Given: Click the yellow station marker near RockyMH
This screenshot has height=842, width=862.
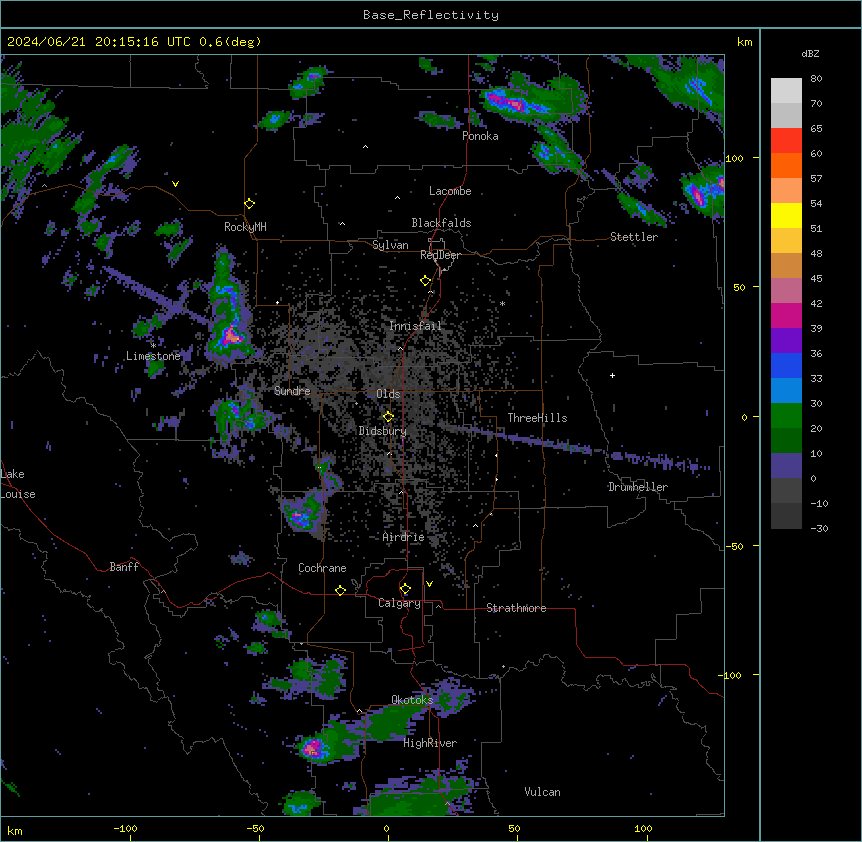Looking at the screenshot, I should (x=250, y=204).
